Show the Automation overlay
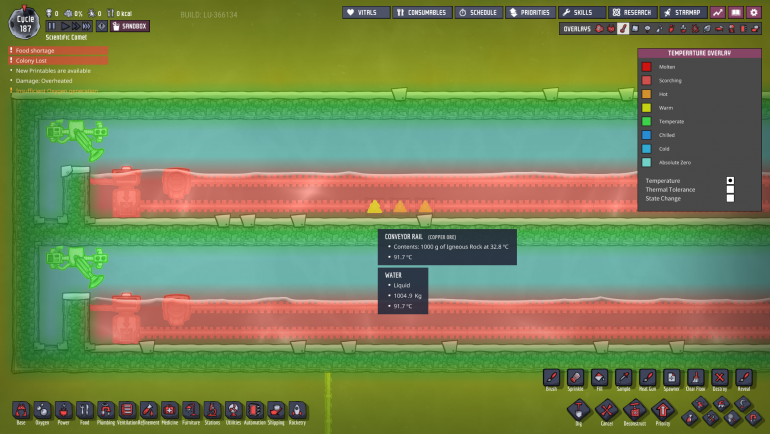Image resolution: width=770 pixels, height=434 pixels. [x=743, y=29]
